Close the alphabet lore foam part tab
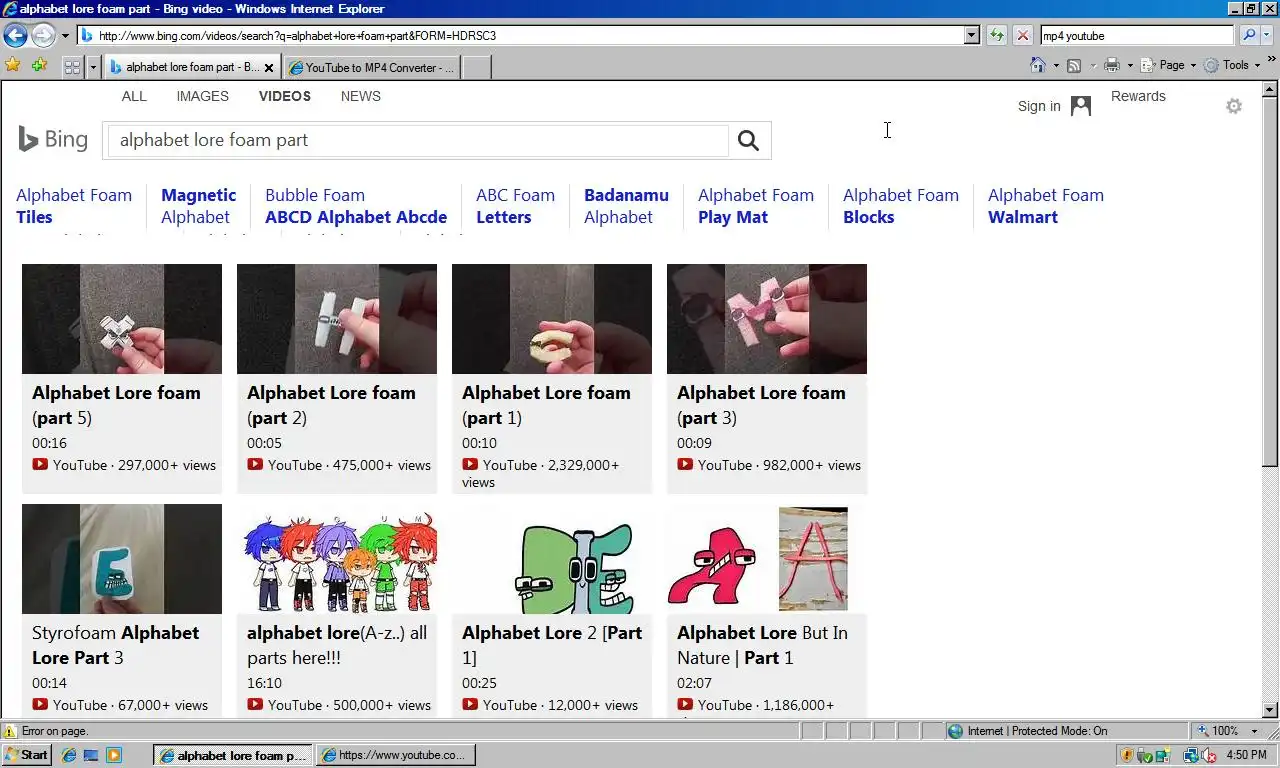The image size is (1280, 768). point(268,68)
